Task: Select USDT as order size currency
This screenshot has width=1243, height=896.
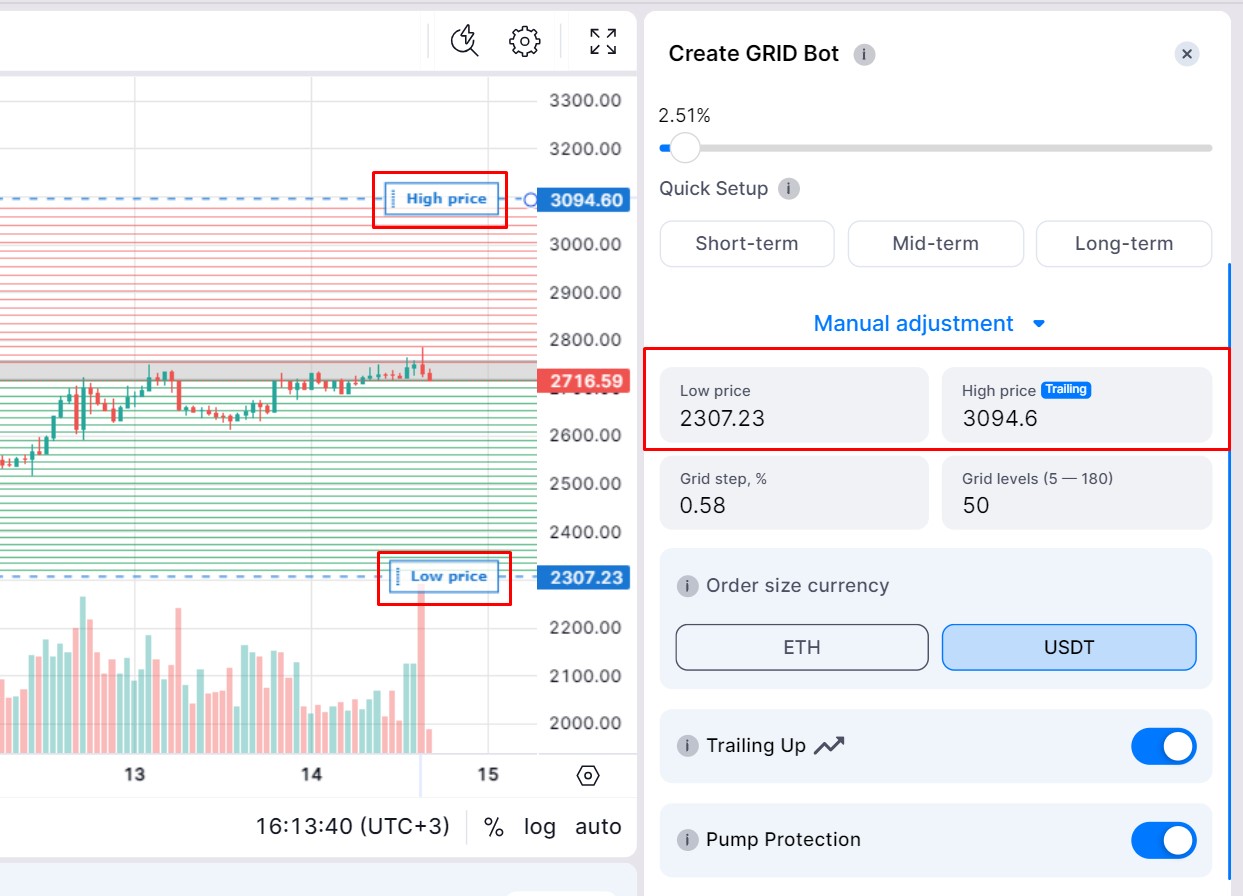Action: click(x=1068, y=647)
